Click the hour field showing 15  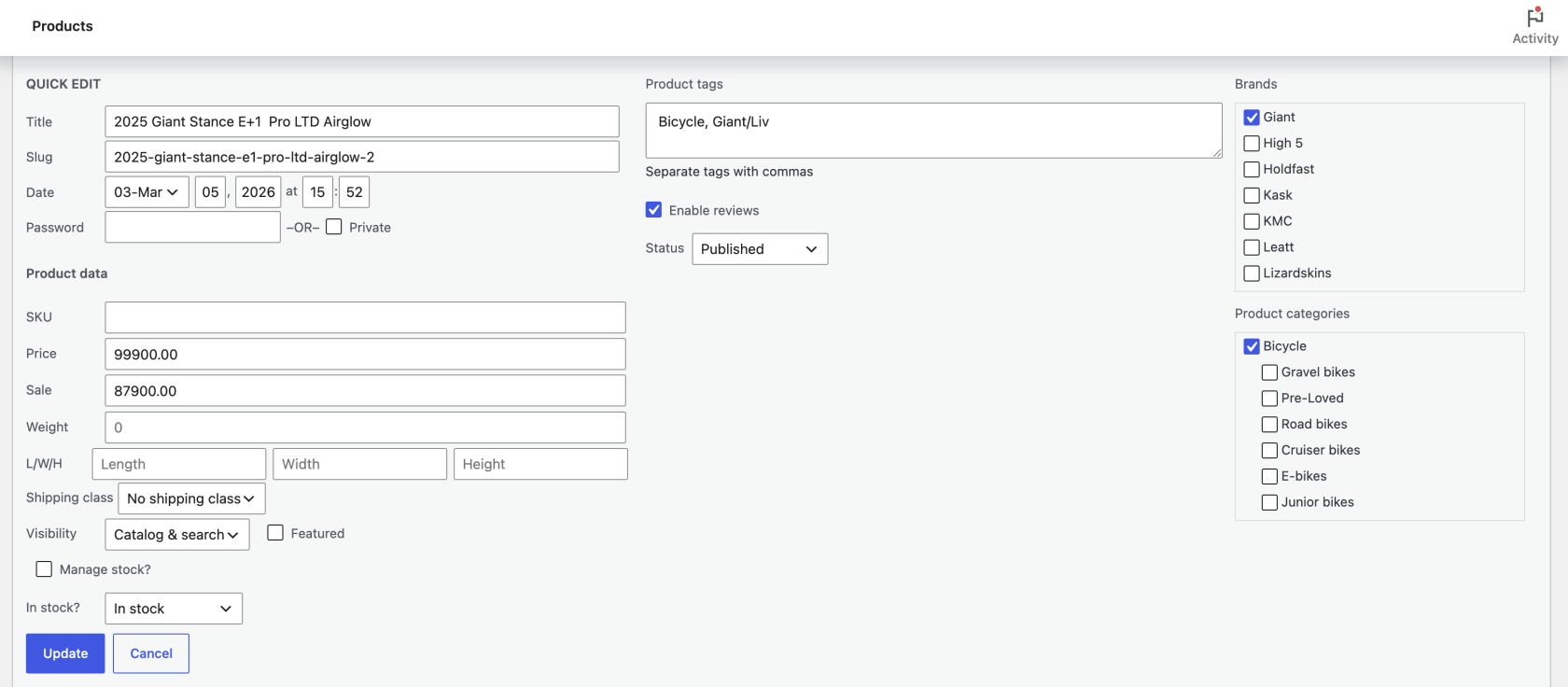(x=317, y=192)
